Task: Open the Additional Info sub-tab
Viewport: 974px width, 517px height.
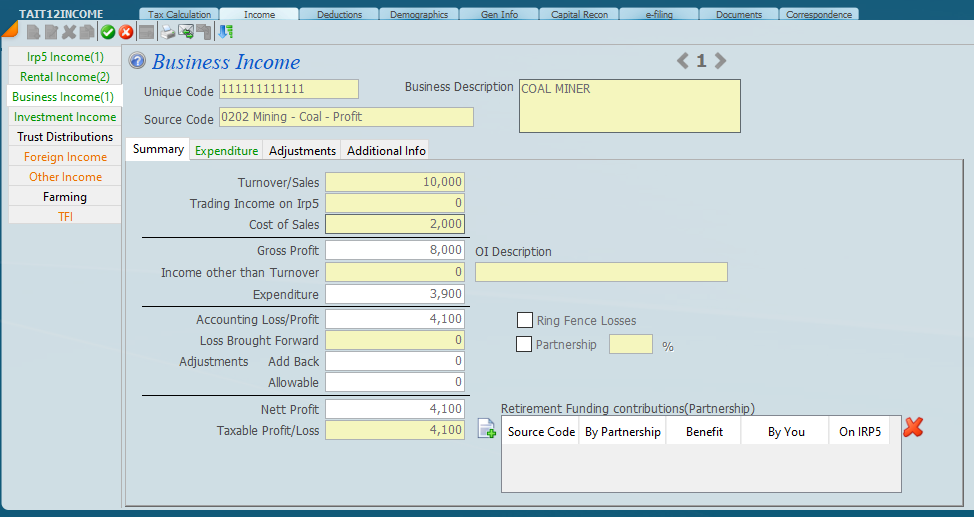Action: tap(386, 150)
